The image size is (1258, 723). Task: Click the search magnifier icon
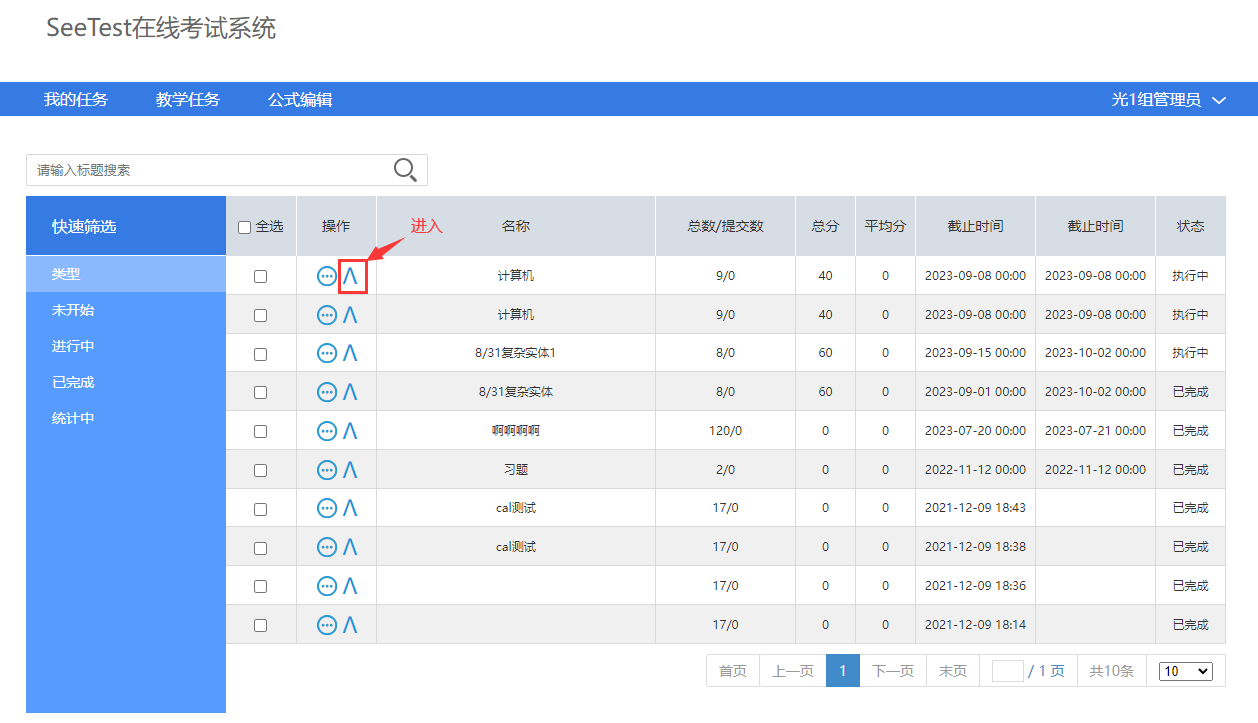[x=405, y=170]
